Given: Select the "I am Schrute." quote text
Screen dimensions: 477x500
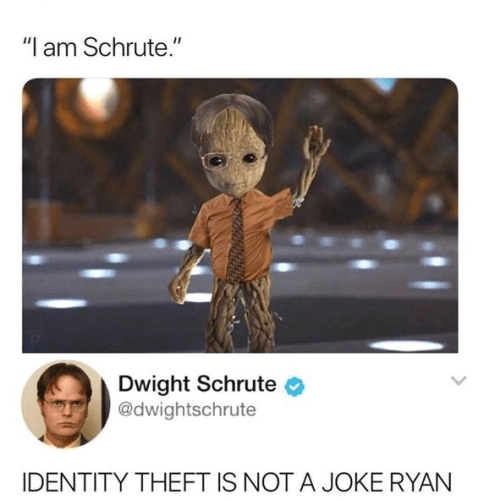Looking at the screenshot, I should click(102, 48).
